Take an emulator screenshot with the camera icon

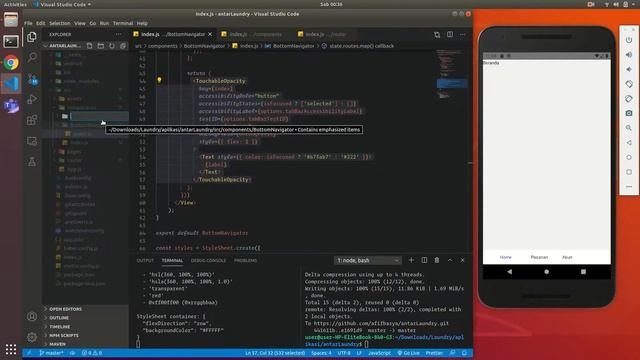(x=629, y=113)
